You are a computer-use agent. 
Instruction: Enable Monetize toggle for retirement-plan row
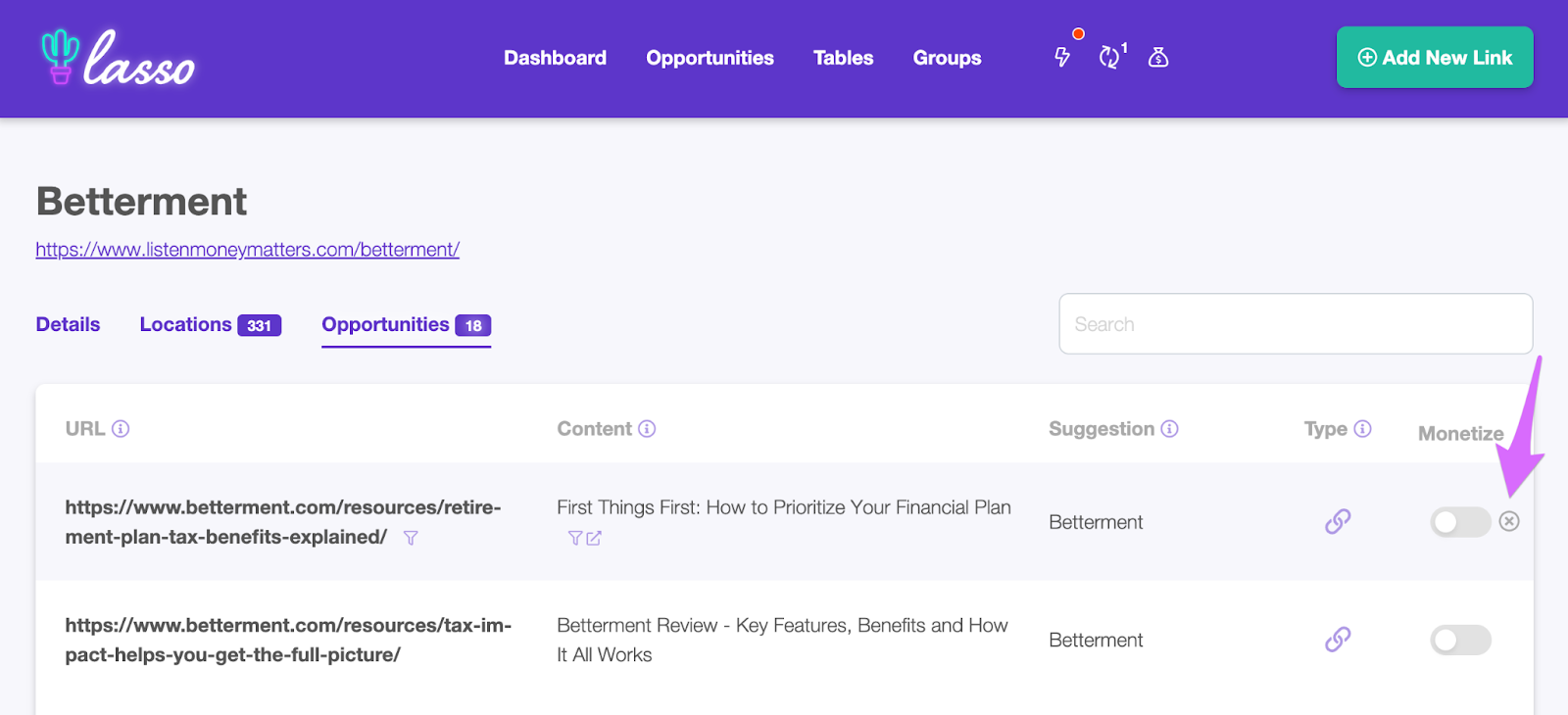(x=1460, y=522)
